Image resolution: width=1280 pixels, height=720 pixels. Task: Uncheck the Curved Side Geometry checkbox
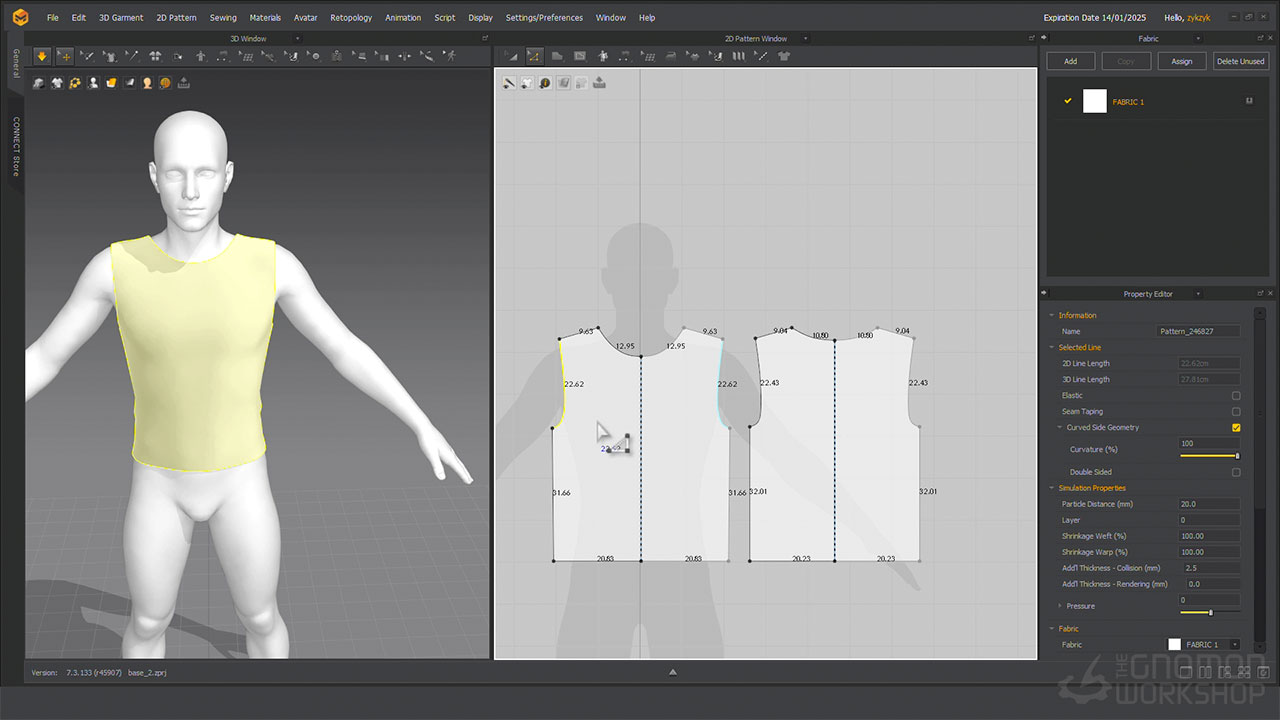(x=1236, y=428)
